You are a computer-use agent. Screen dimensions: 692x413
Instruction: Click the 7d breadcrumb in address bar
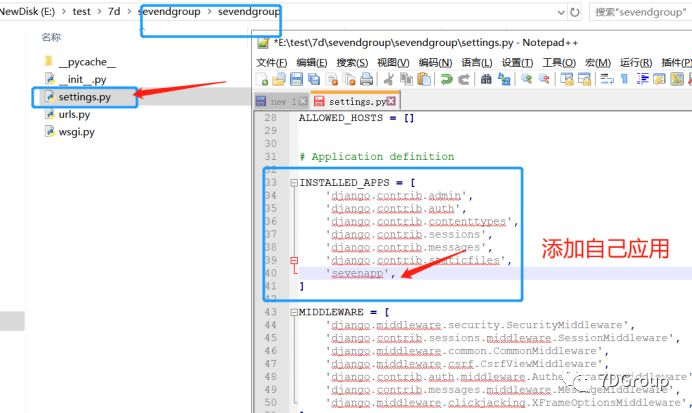click(114, 11)
